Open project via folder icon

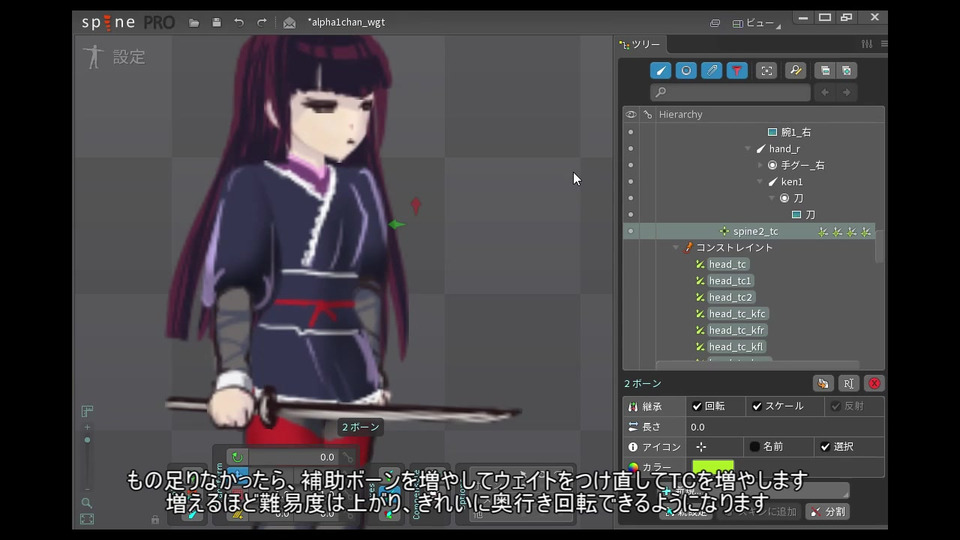[193, 23]
